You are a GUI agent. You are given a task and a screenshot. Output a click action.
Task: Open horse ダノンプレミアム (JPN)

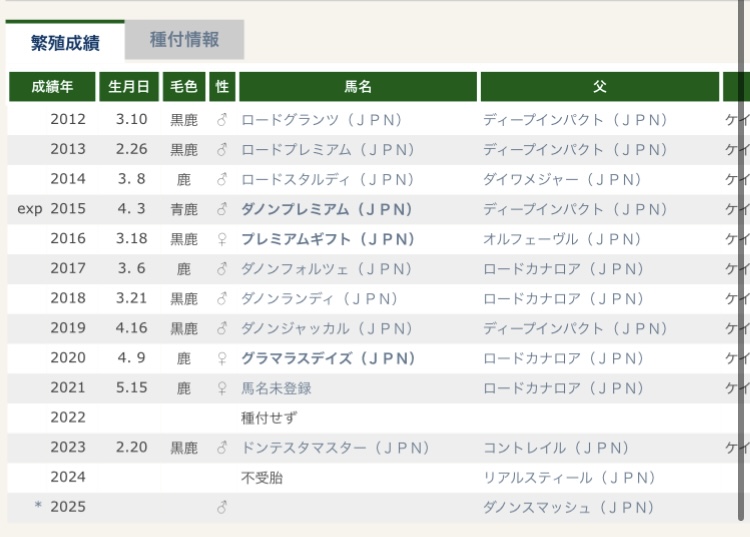click(327, 209)
